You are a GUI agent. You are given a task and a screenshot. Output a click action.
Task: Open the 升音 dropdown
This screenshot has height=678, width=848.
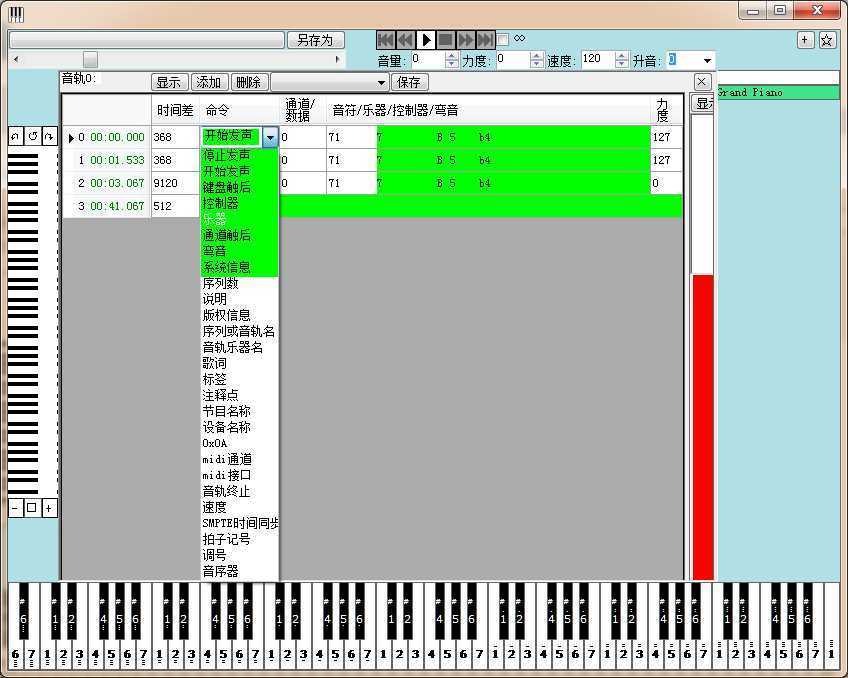707,61
